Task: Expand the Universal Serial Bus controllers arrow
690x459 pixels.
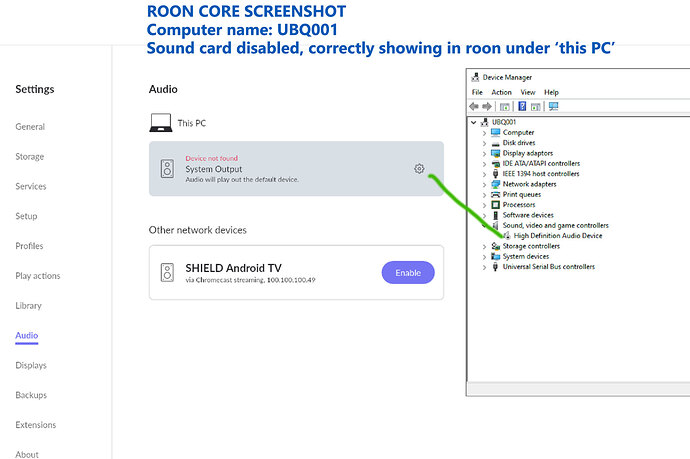Action: point(484,267)
